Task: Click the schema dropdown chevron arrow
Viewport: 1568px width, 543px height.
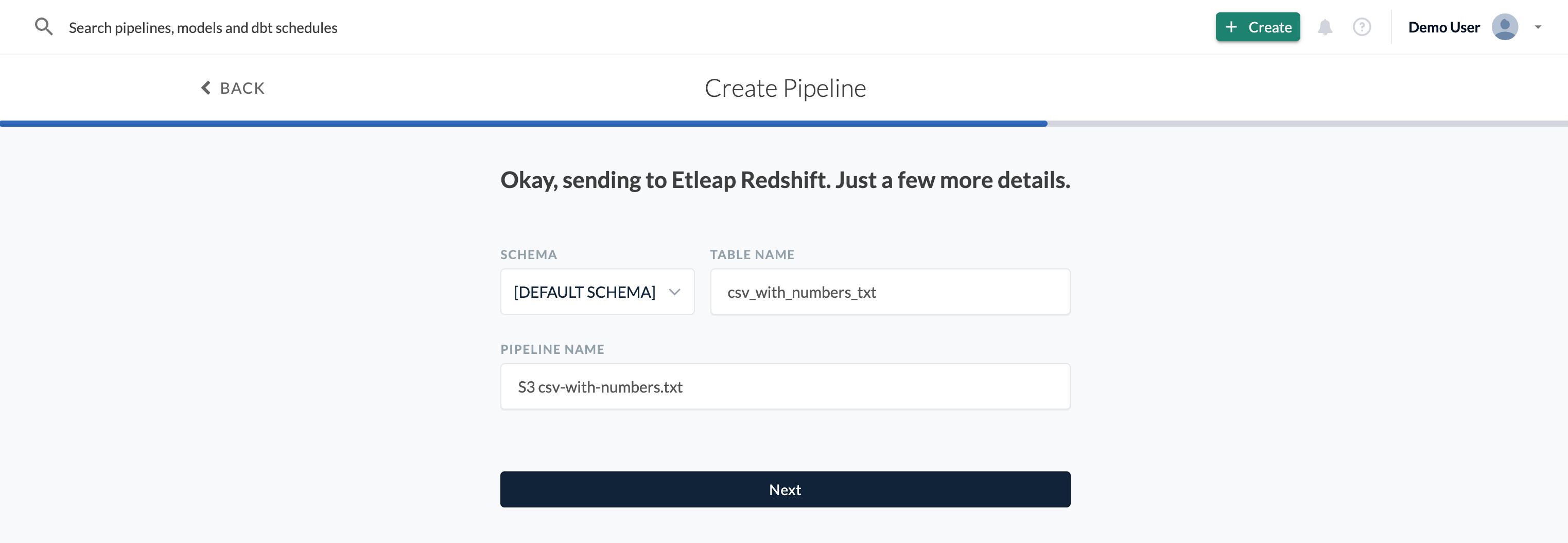Action: (674, 292)
